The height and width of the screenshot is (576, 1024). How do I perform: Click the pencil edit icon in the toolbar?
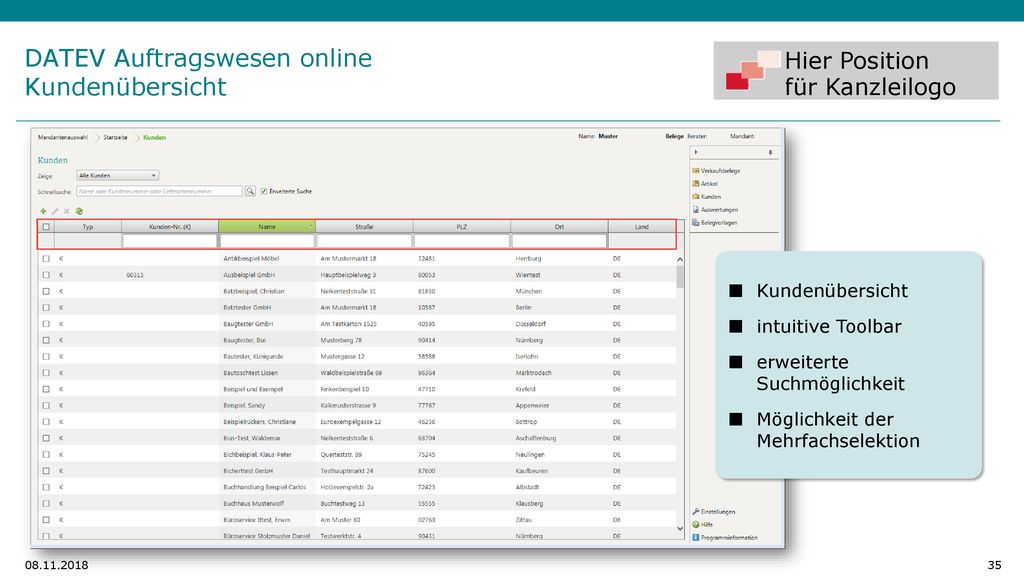(x=55, y=211)
